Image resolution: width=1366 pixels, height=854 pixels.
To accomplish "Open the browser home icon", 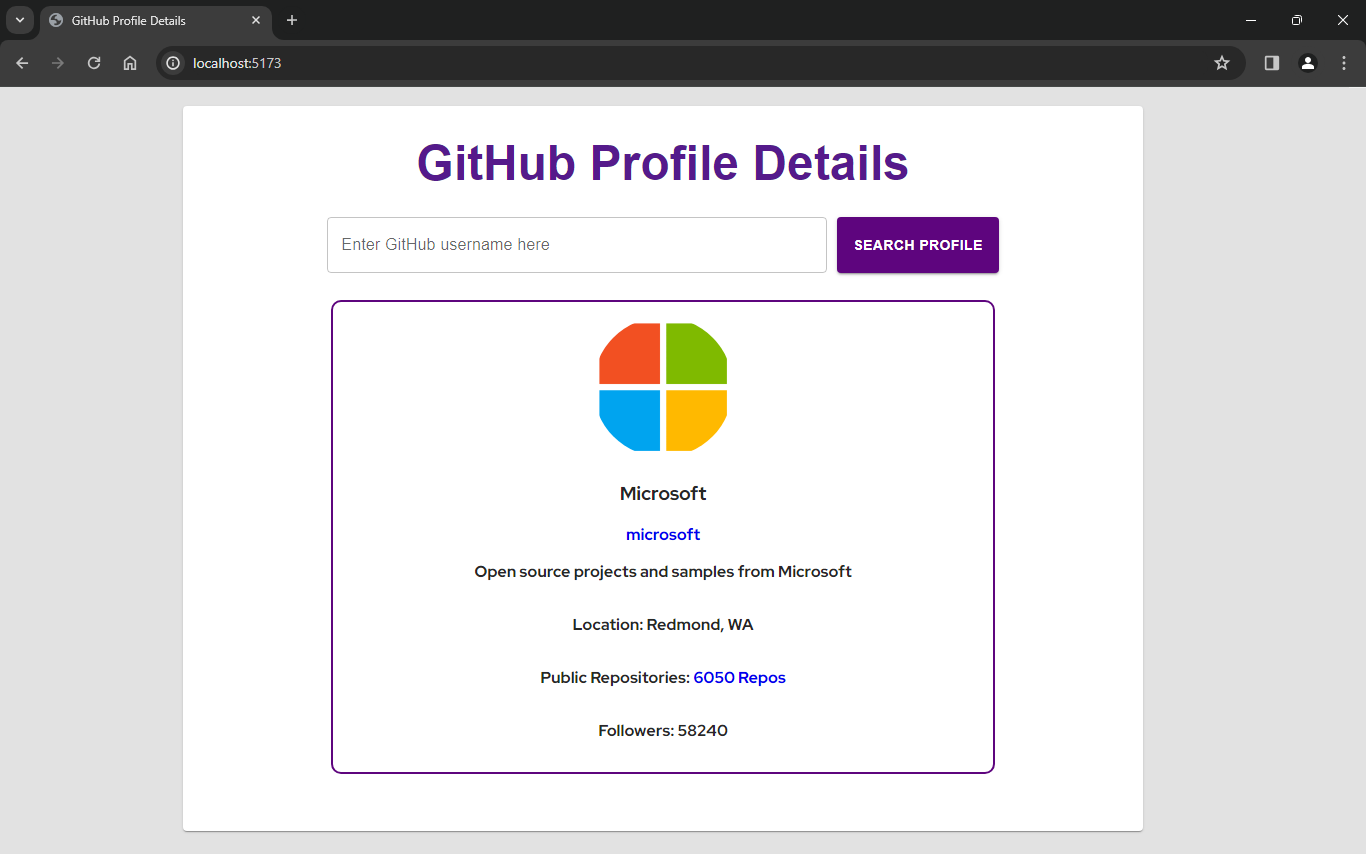I will 130,63.
